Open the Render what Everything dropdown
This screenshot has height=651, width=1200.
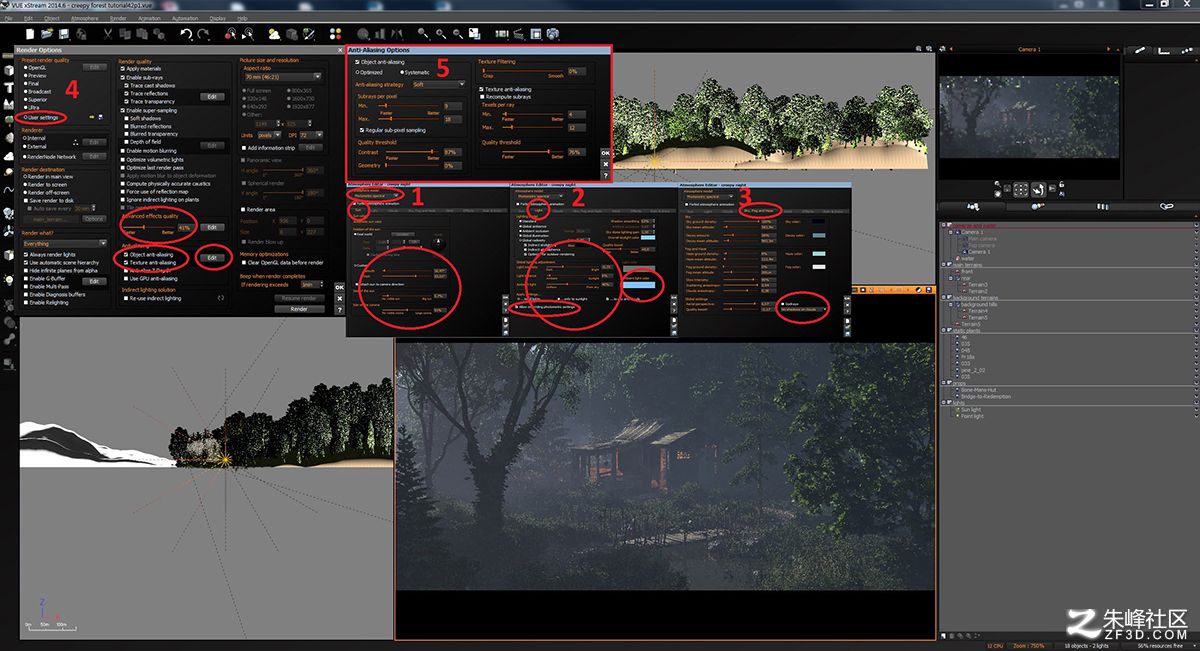(64, 243)
